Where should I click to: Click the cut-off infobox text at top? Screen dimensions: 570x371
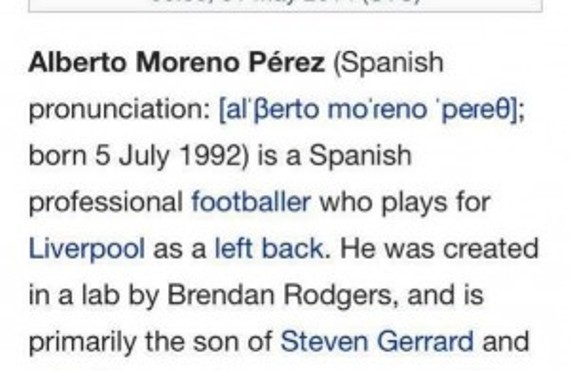pos(285,1)
